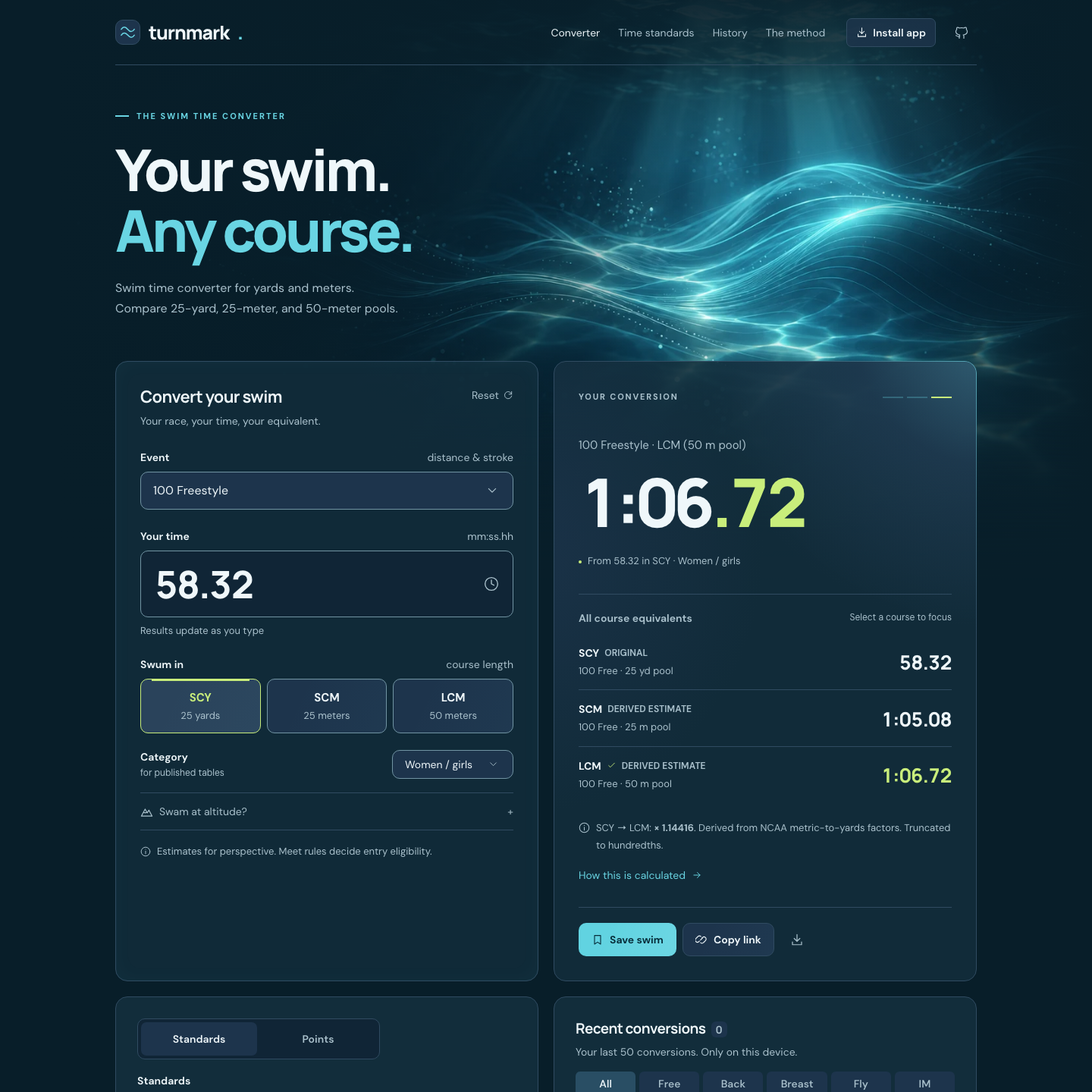Screen dimensions: 1092x1092
Task: Click the arrow after How this is calculated
Action: pos(697,875)
